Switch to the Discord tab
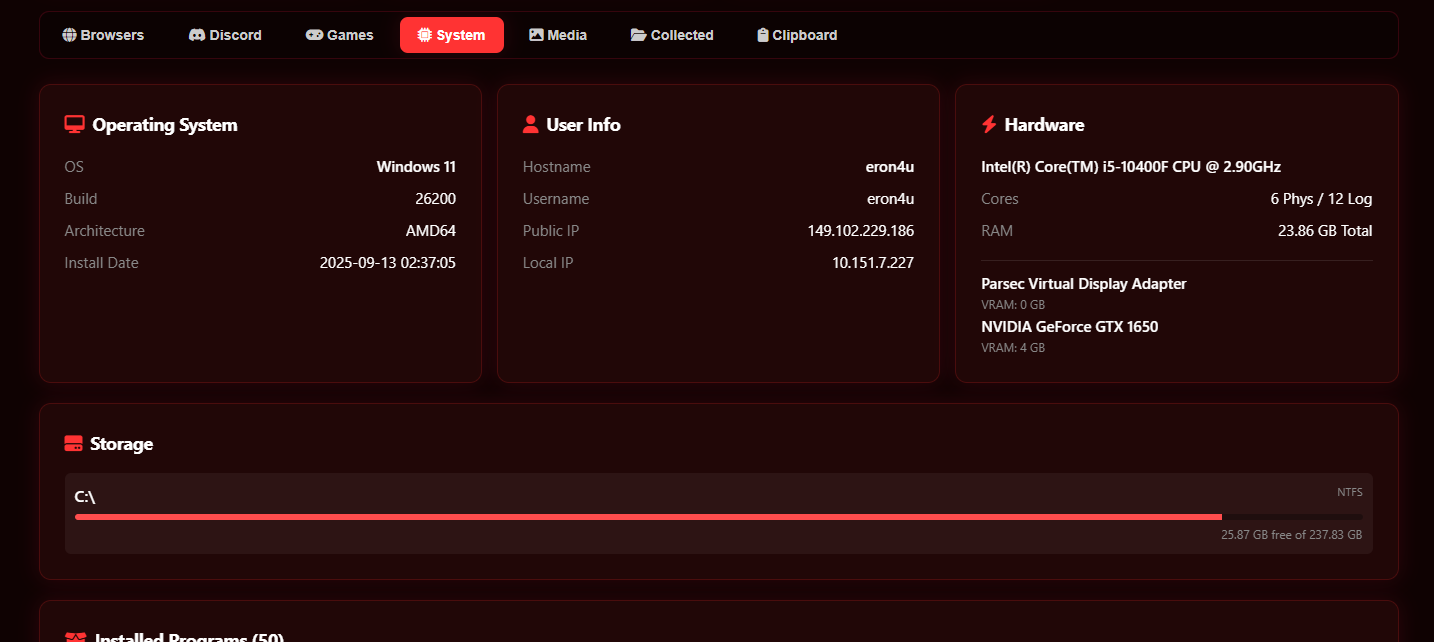Viewport: 1434px width, 642px height. point(225,35)
